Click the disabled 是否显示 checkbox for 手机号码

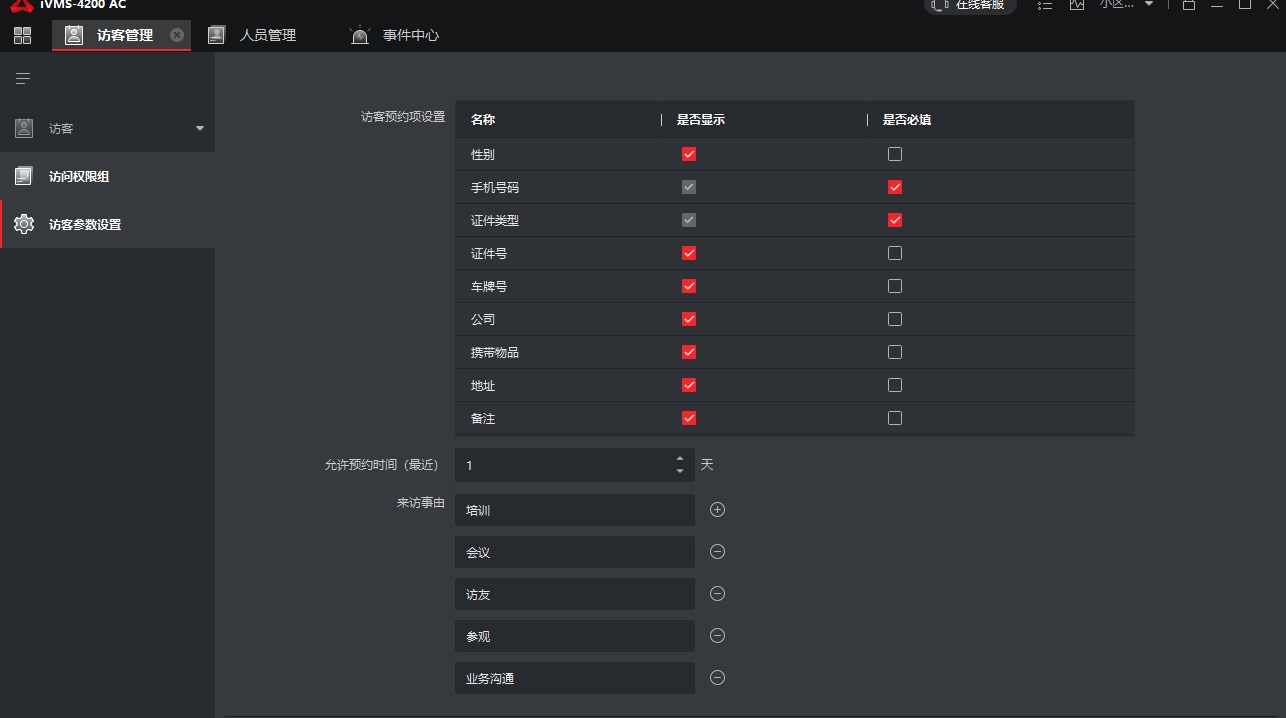[689, 187]
